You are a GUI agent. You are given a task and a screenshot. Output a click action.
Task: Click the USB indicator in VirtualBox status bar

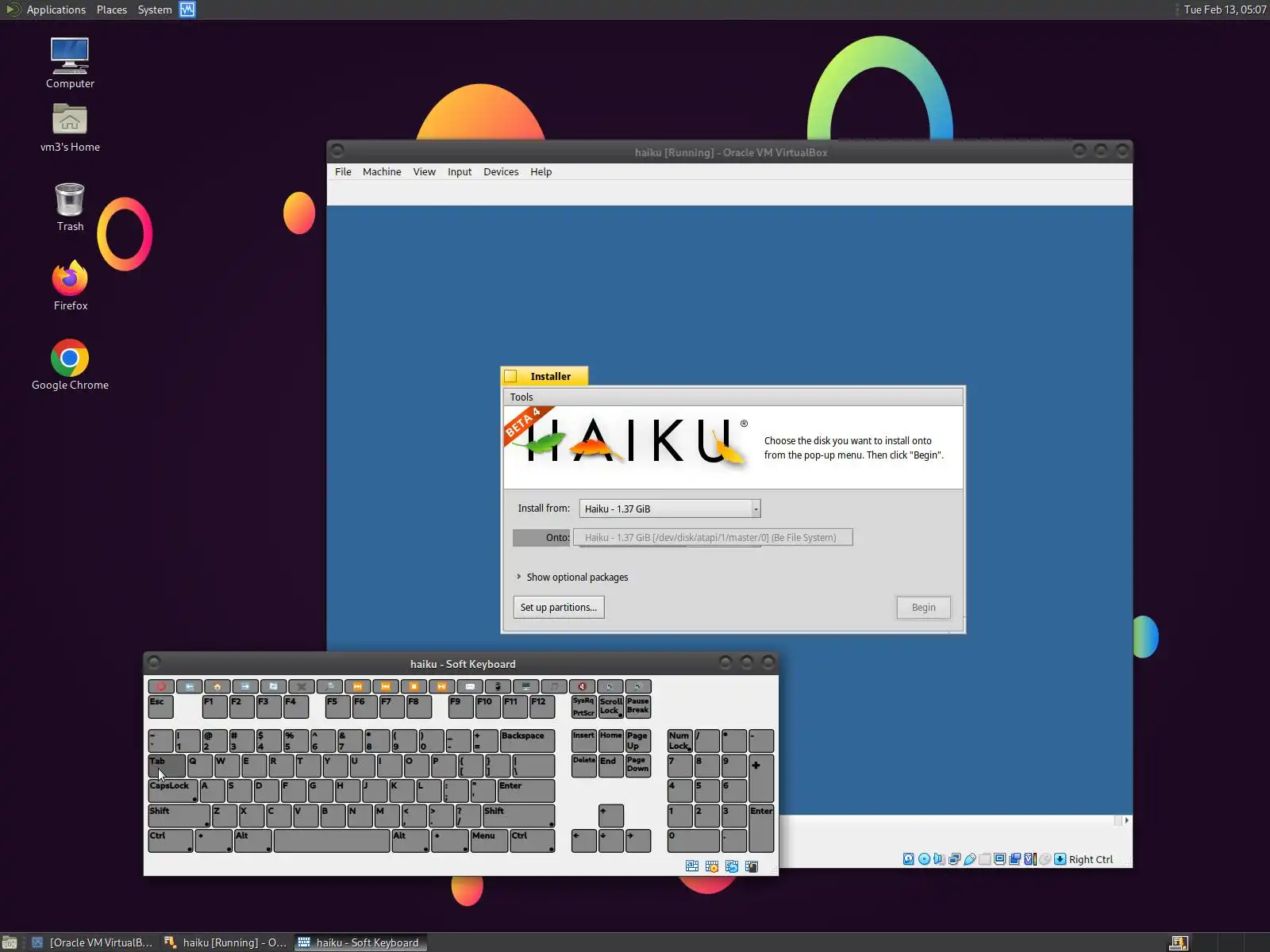969,859
